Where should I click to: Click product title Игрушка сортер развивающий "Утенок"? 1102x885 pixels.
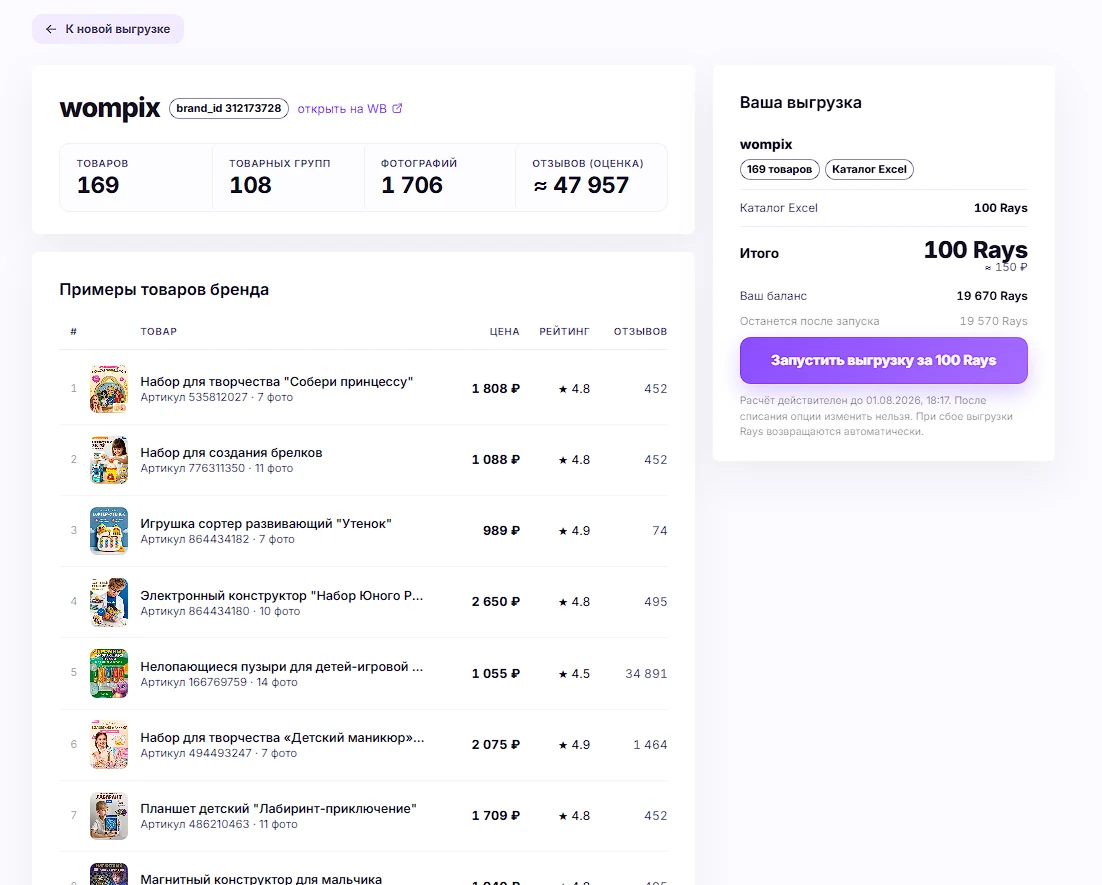click(x=266, y=524)
